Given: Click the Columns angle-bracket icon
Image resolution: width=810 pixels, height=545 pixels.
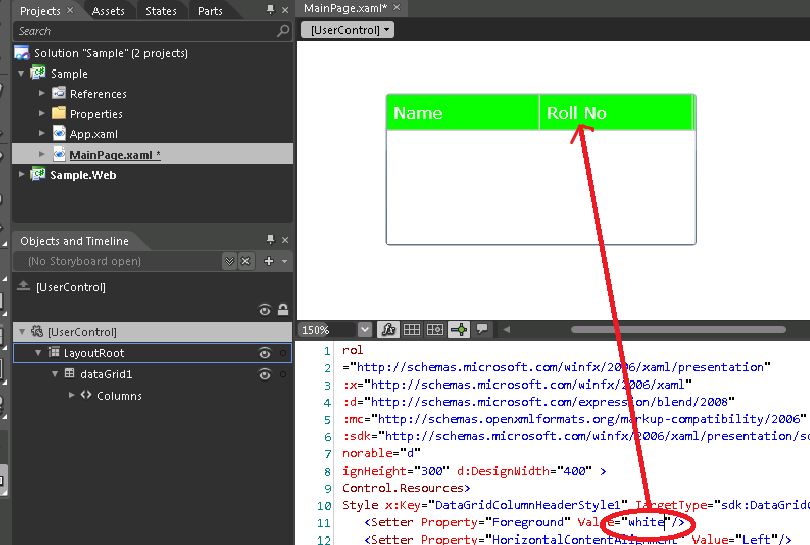Looking at the screenshot, I should 86,395.
